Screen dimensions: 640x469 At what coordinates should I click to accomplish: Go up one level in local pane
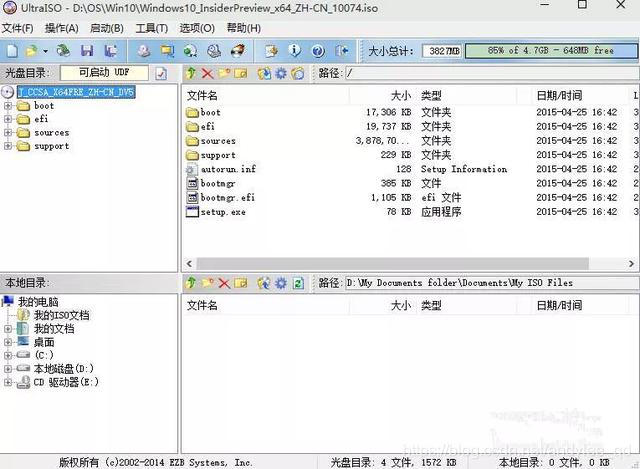click(191, 283)
